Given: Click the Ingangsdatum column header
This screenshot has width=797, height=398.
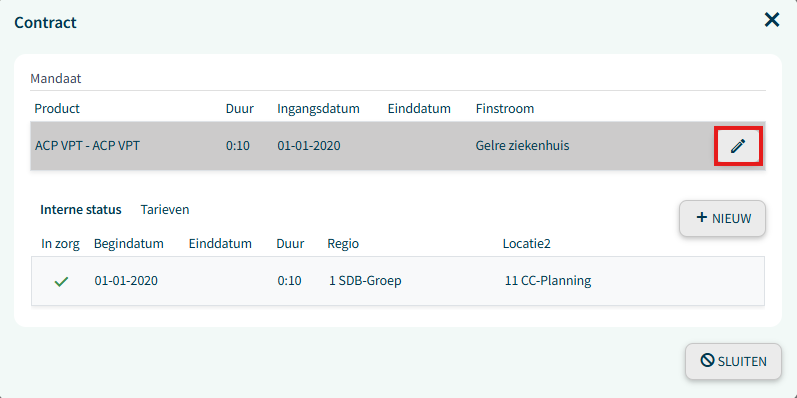Looking at the screenshot, I should [318, 108].
